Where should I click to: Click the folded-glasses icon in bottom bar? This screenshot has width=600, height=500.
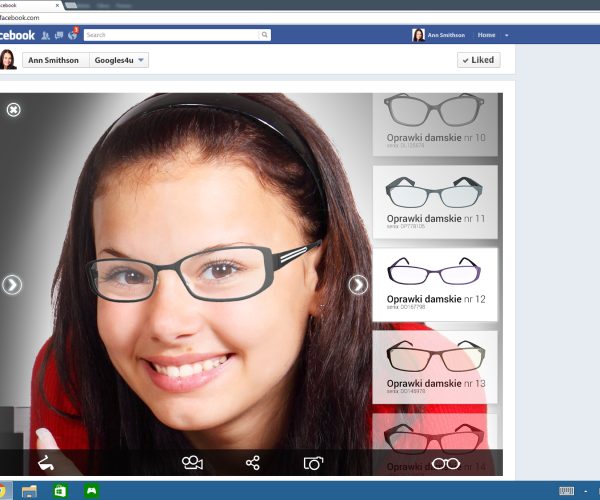(46, 463)
